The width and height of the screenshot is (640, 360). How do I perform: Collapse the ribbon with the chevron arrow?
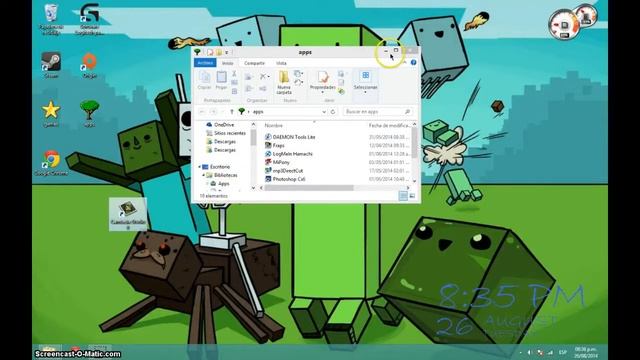click(405, 62)
